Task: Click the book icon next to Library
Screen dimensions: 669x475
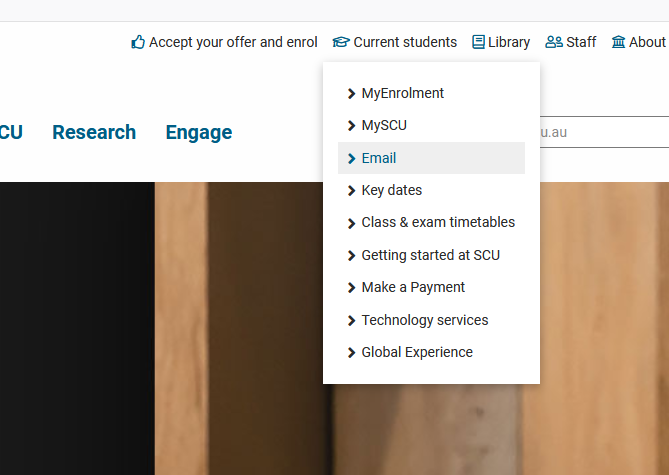Action: click(x=478, y=42)
